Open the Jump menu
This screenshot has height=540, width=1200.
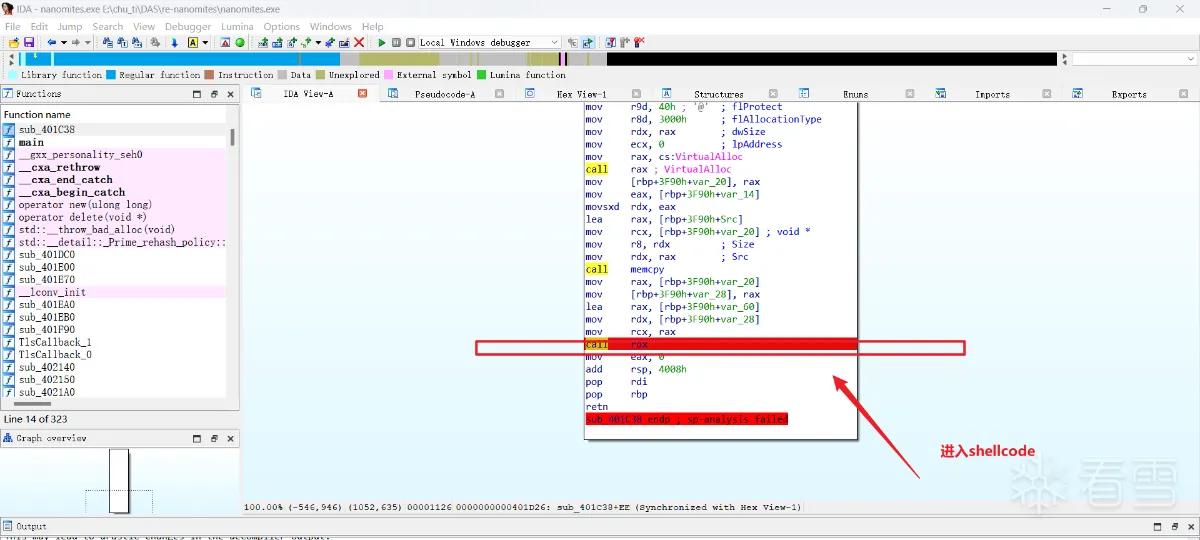click(x=70, y=27)
